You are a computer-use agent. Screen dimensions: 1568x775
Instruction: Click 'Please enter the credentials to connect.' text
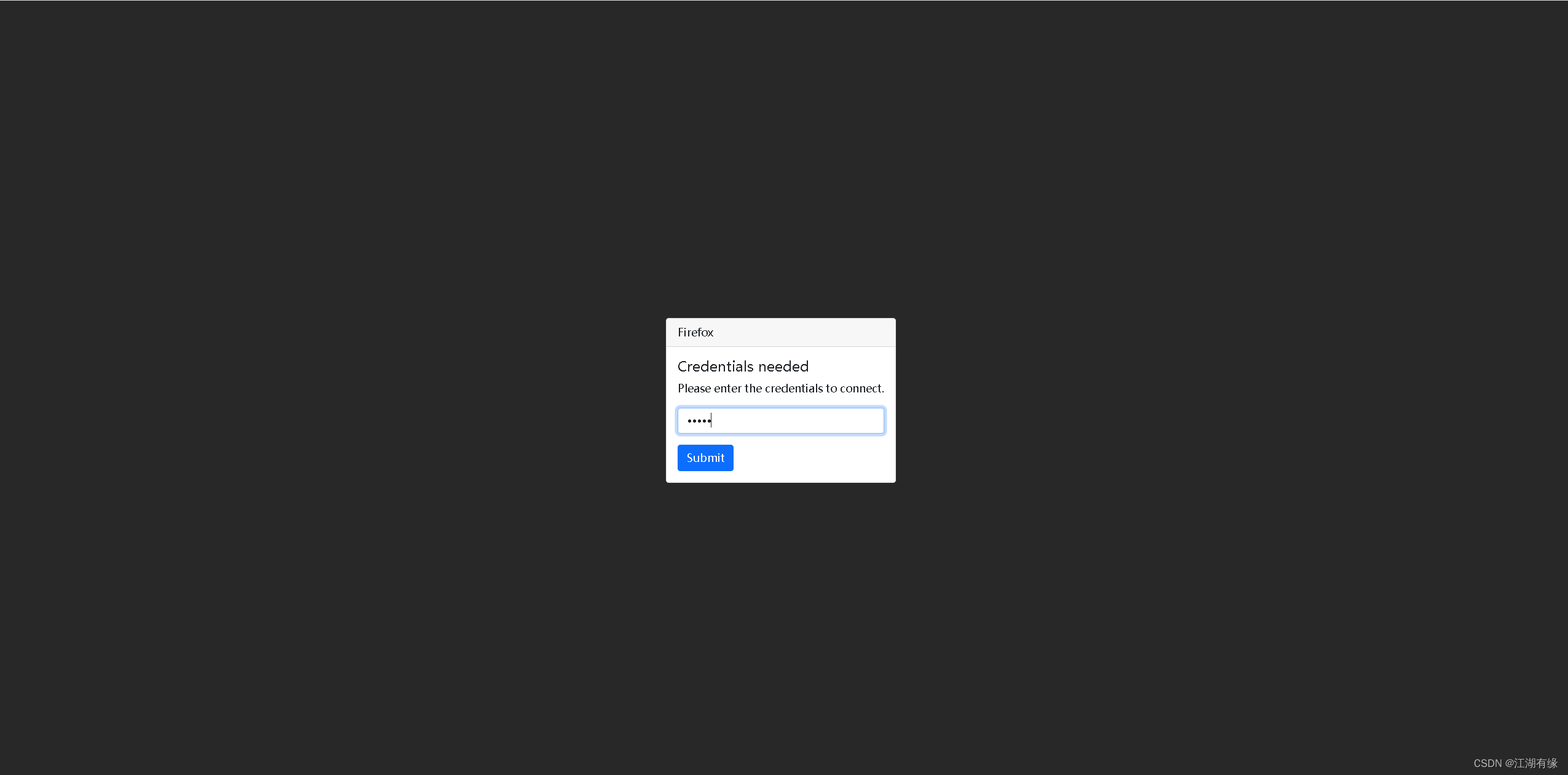point(781,388)
